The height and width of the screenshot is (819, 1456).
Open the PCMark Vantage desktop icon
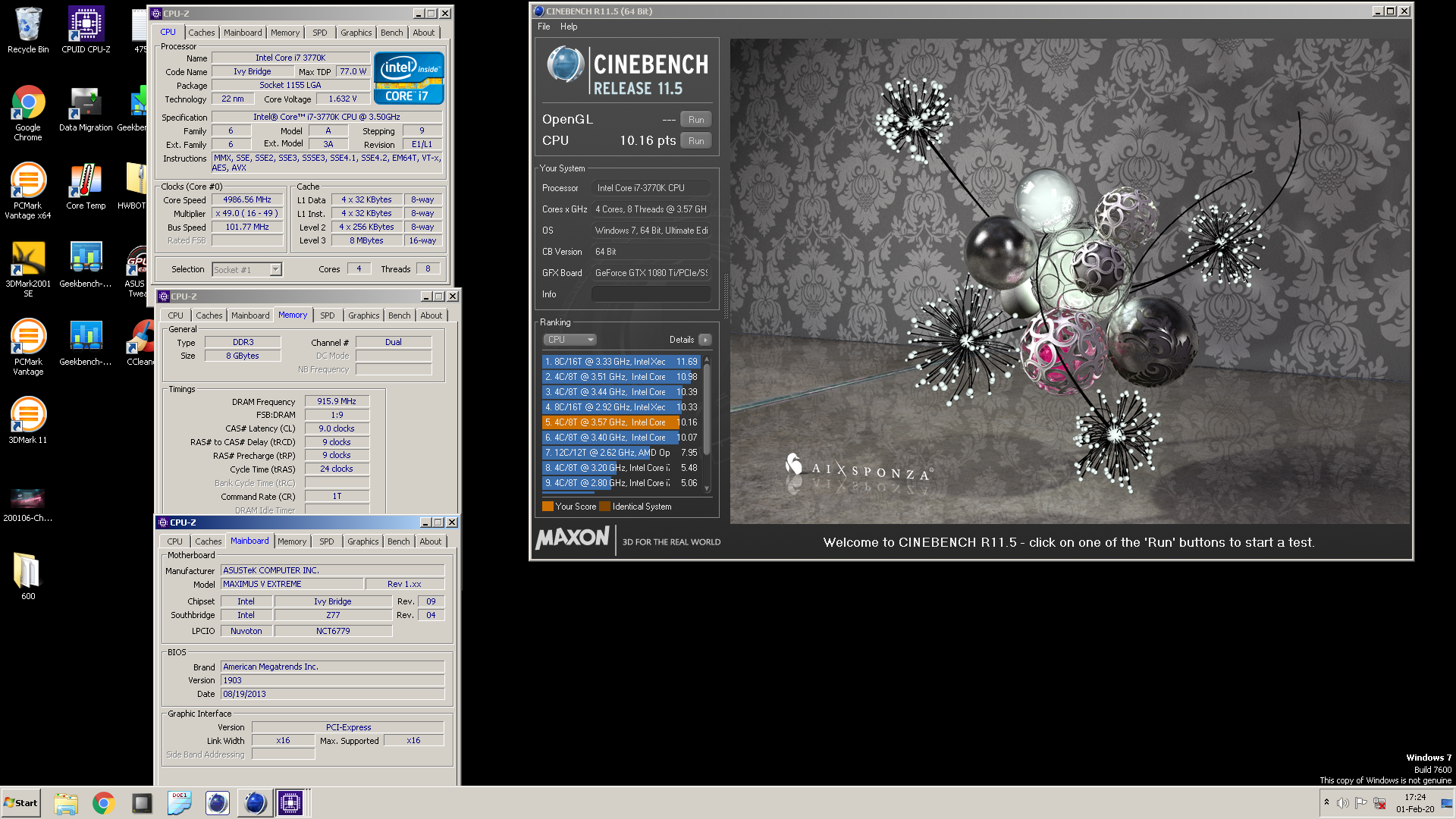click(x=28, y=347)
